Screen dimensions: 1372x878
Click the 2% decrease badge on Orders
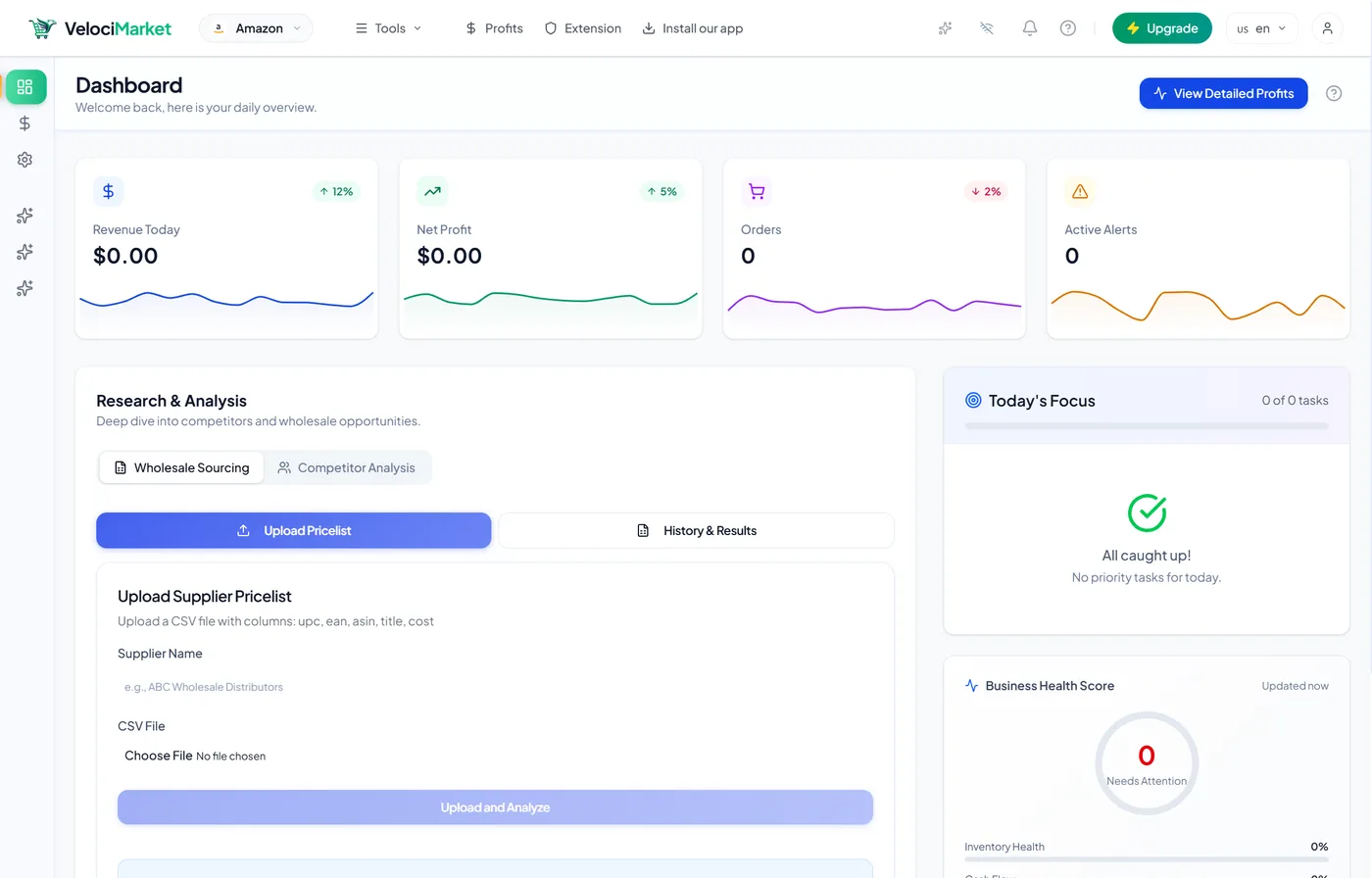click(x=986, y=192)
